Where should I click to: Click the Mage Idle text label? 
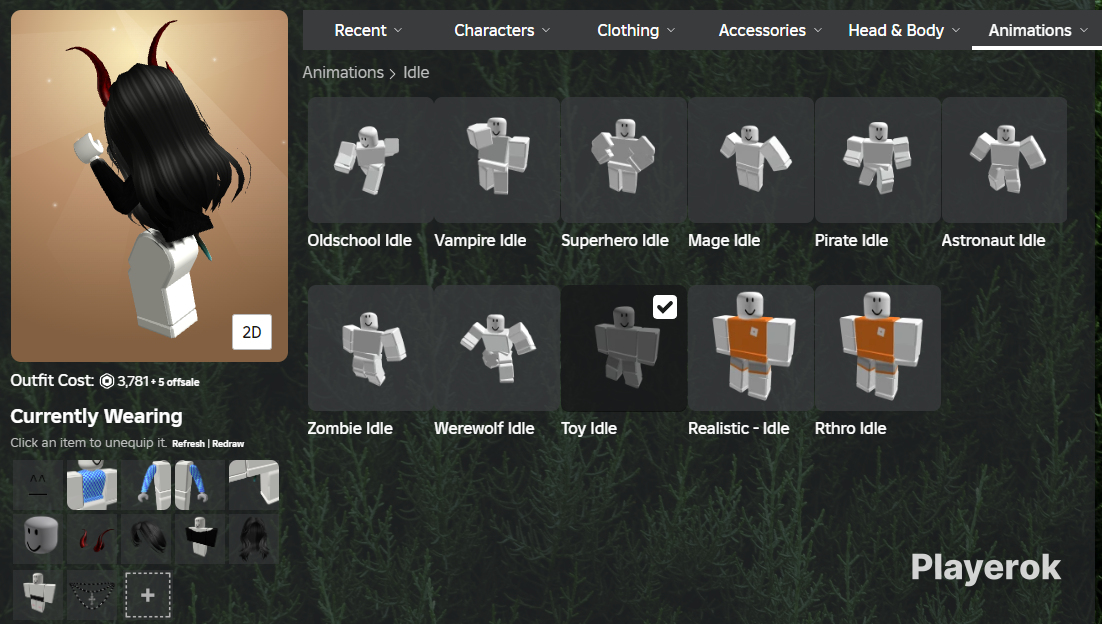coord(724,240)
